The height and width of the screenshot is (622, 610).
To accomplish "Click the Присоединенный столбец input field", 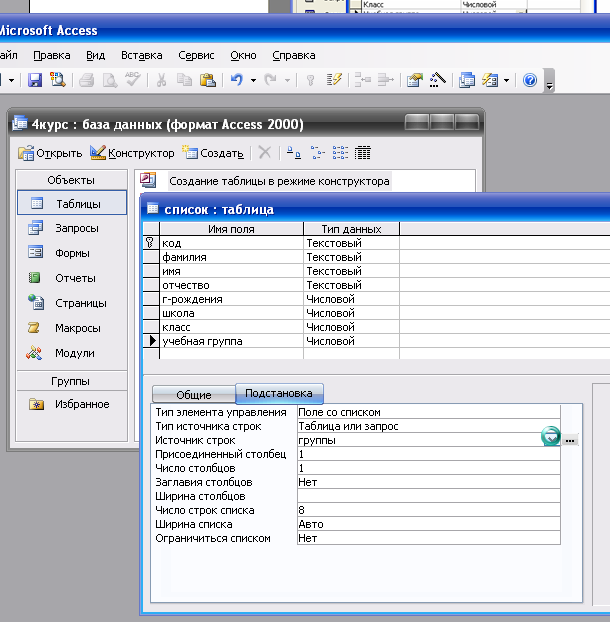I will pyautogui.click(x=429, y=454).
